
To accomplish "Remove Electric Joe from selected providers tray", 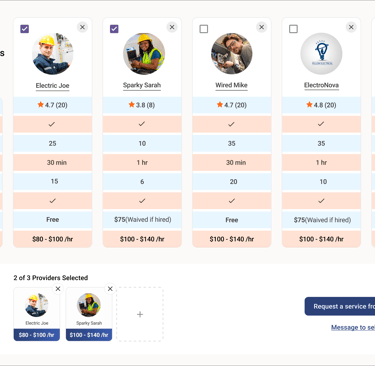I will click(x=58, y=289).
